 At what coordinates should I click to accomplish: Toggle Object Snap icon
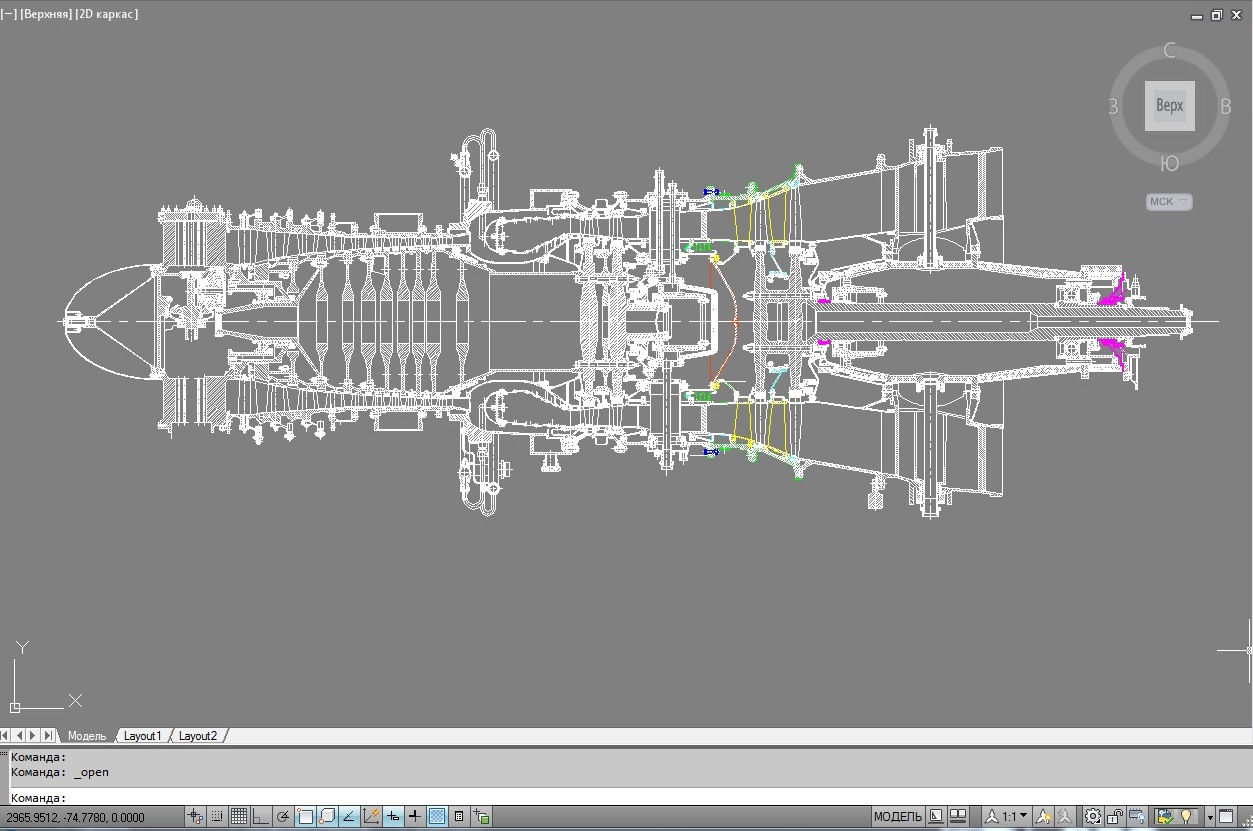coord(305,817)
